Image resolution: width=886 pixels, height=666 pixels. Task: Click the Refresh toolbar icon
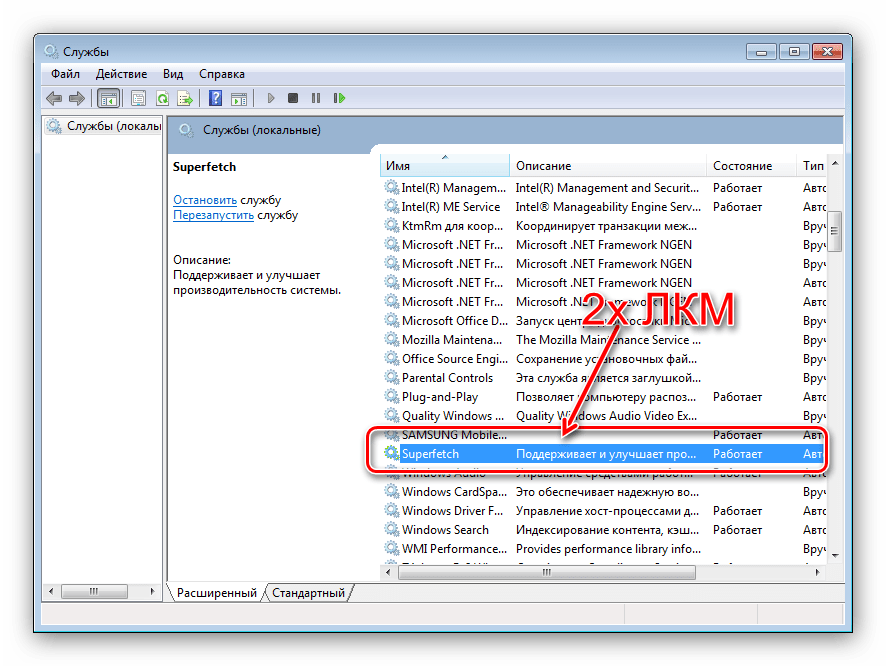(162, 98)
